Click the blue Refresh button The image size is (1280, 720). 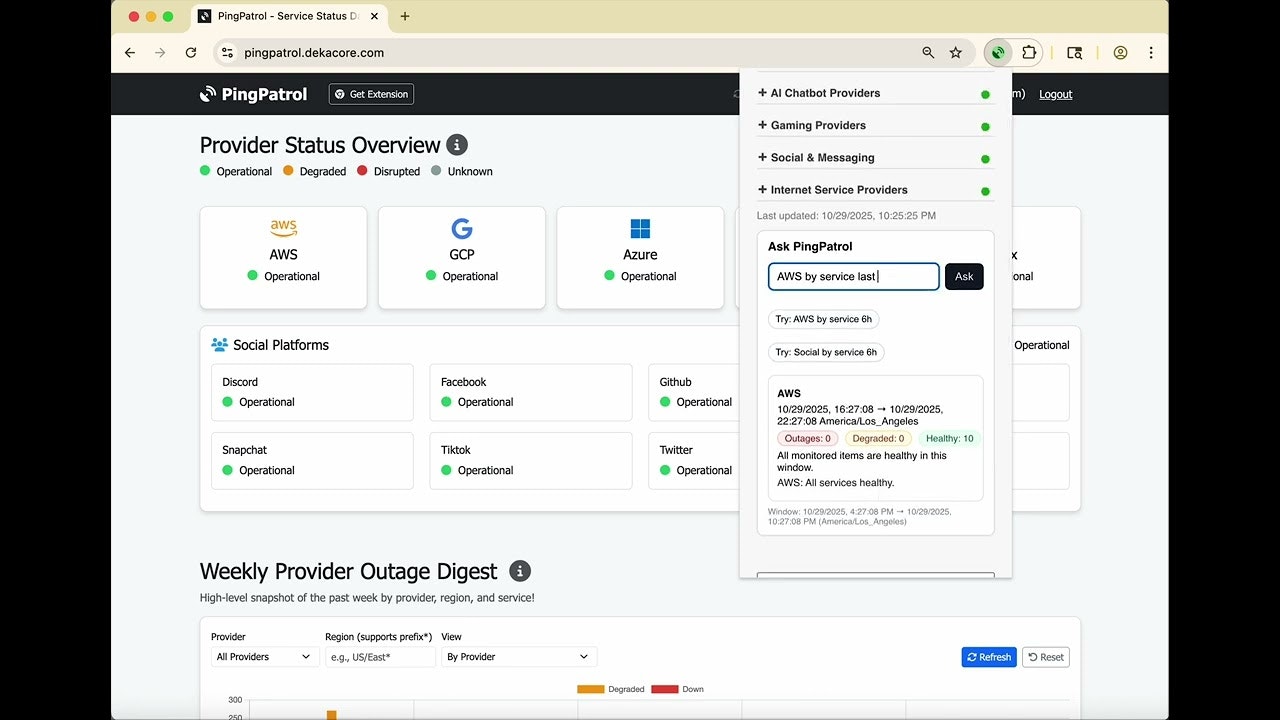click(x=989, y=657)
